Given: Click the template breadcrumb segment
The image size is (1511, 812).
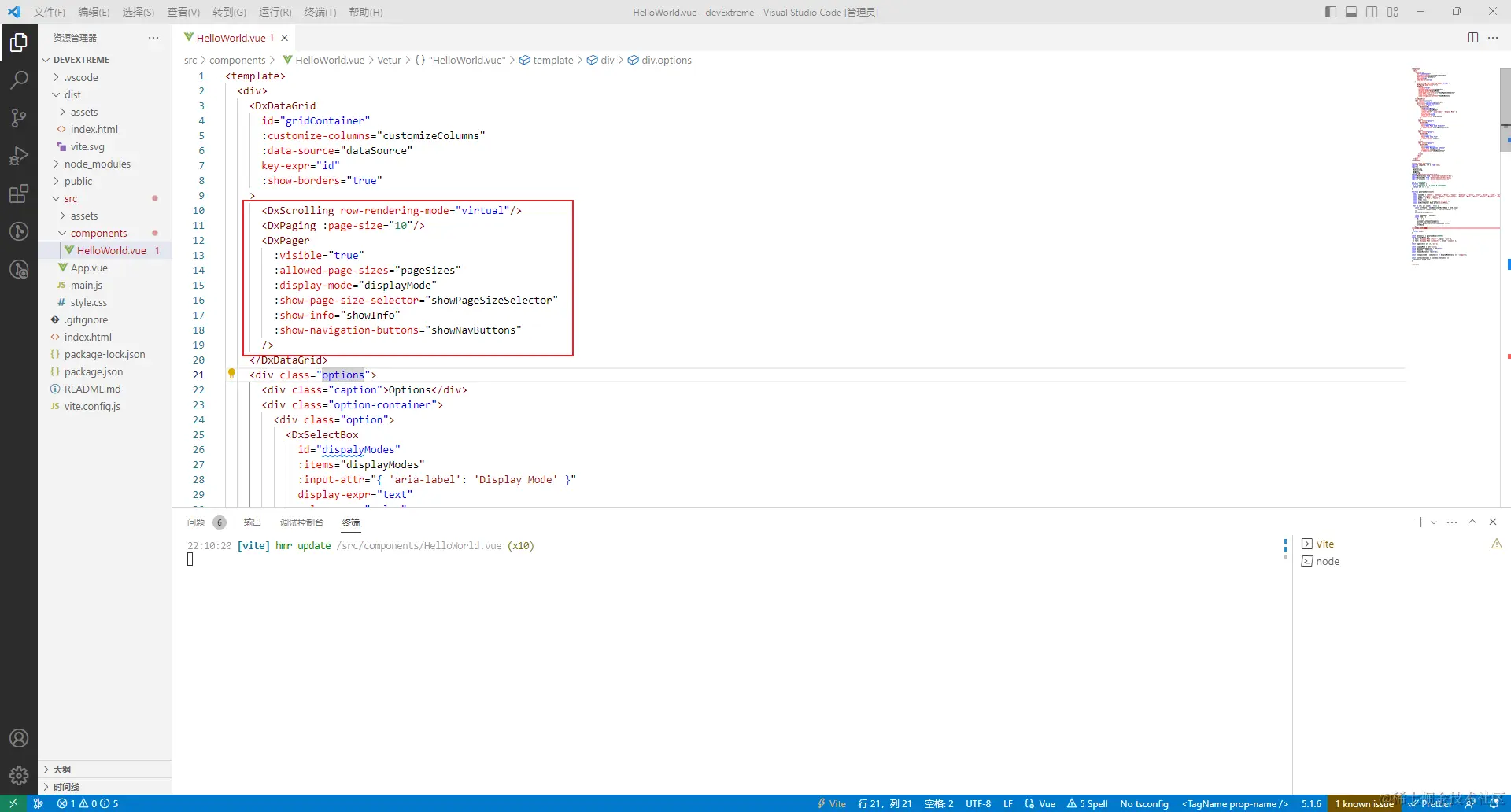Looking at the screenshot, I should click(546, 60).
